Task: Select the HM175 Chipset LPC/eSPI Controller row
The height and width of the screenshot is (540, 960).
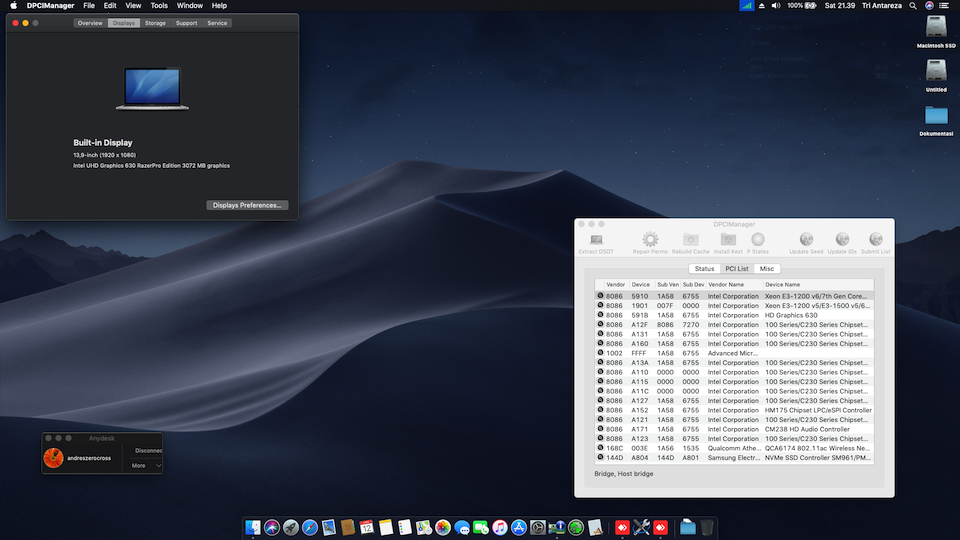Action: point(734,410)
